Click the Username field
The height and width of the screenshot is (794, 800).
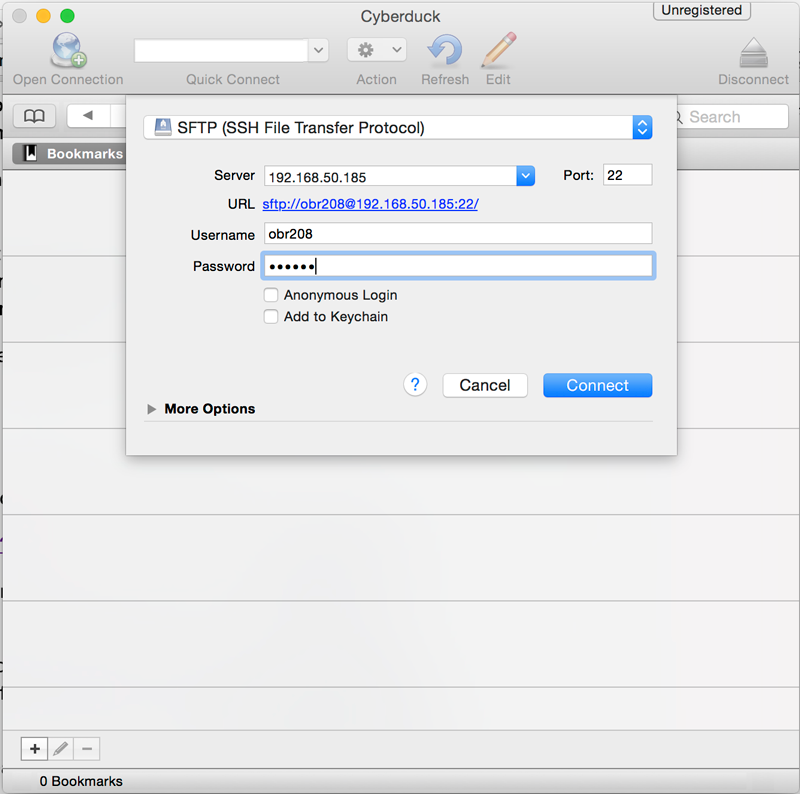458,234
